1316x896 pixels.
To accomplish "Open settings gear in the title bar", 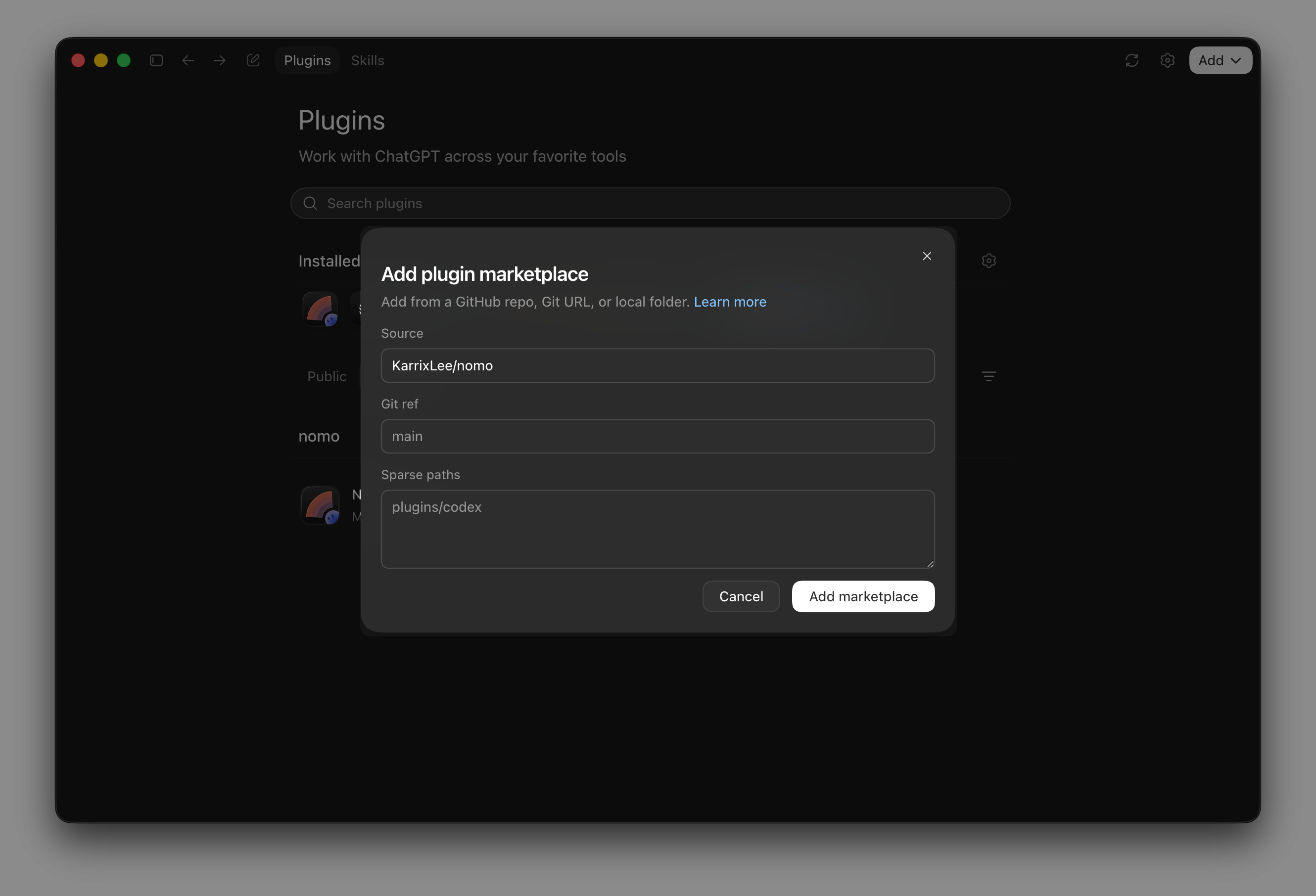I will coord(1167,60).
